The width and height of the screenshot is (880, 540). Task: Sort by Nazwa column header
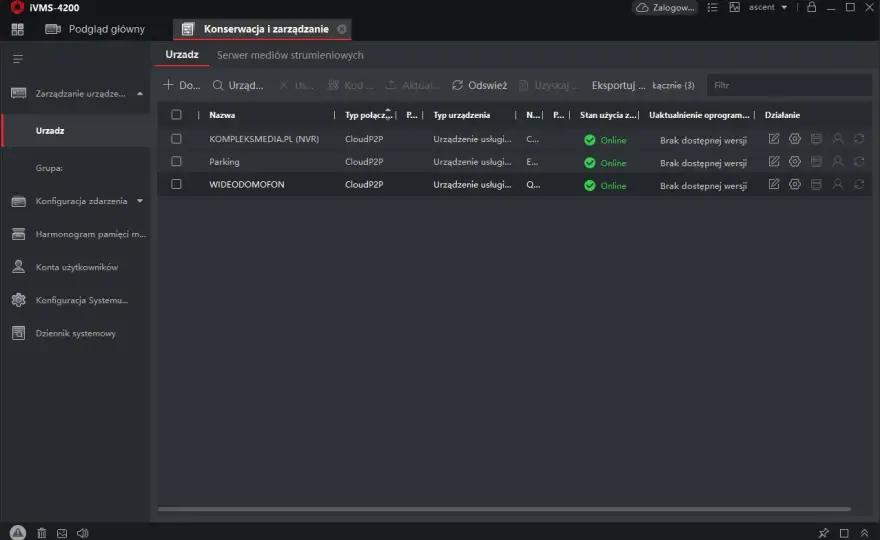(x=222, y=115)
